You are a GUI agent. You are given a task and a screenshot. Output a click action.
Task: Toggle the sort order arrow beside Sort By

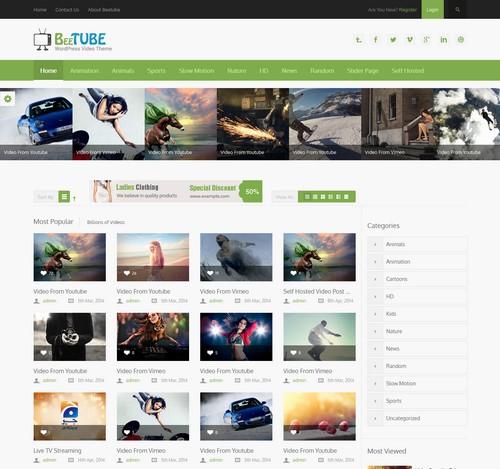(x=74, y=198)
